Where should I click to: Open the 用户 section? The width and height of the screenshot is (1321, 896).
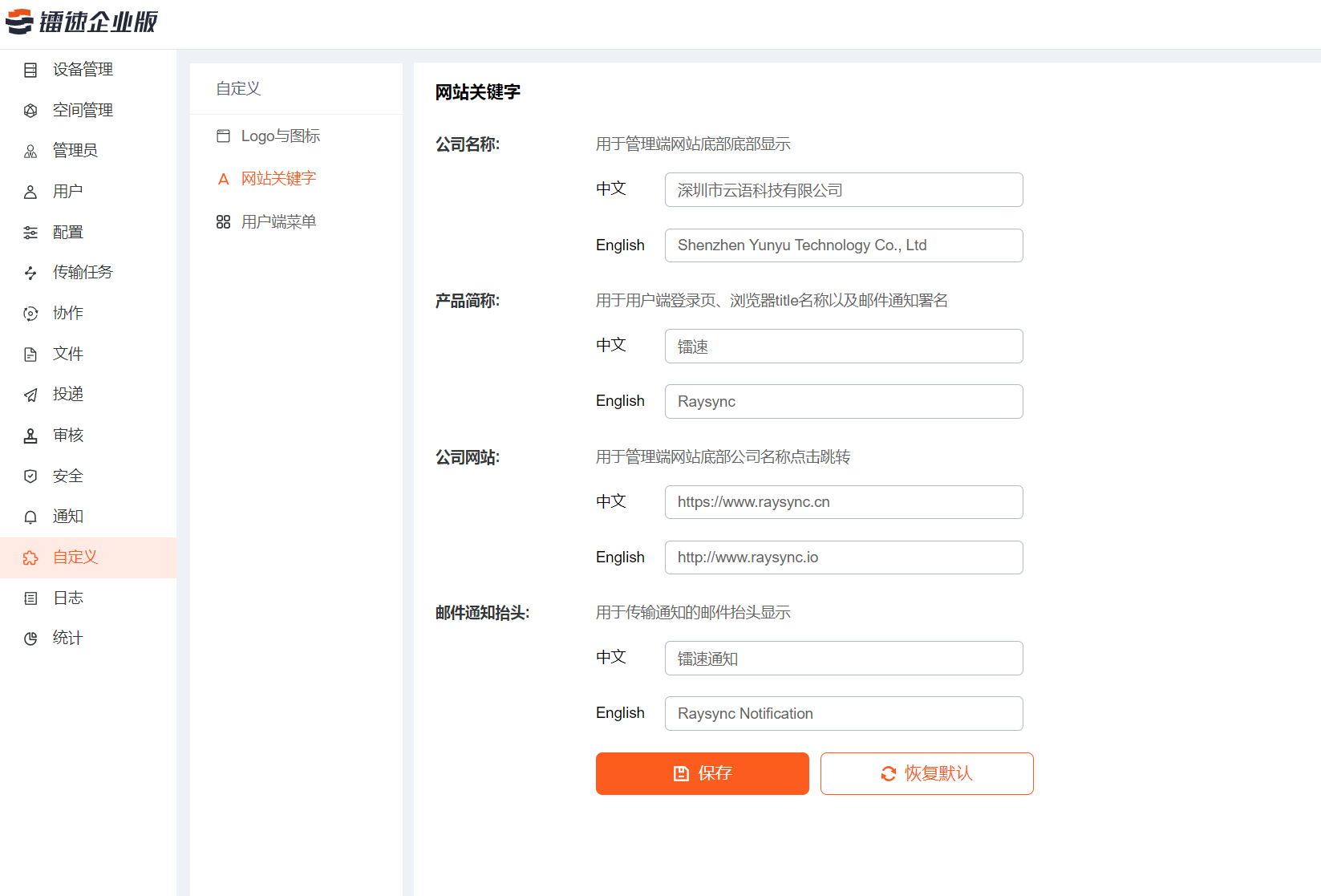[x=88, y=192]
